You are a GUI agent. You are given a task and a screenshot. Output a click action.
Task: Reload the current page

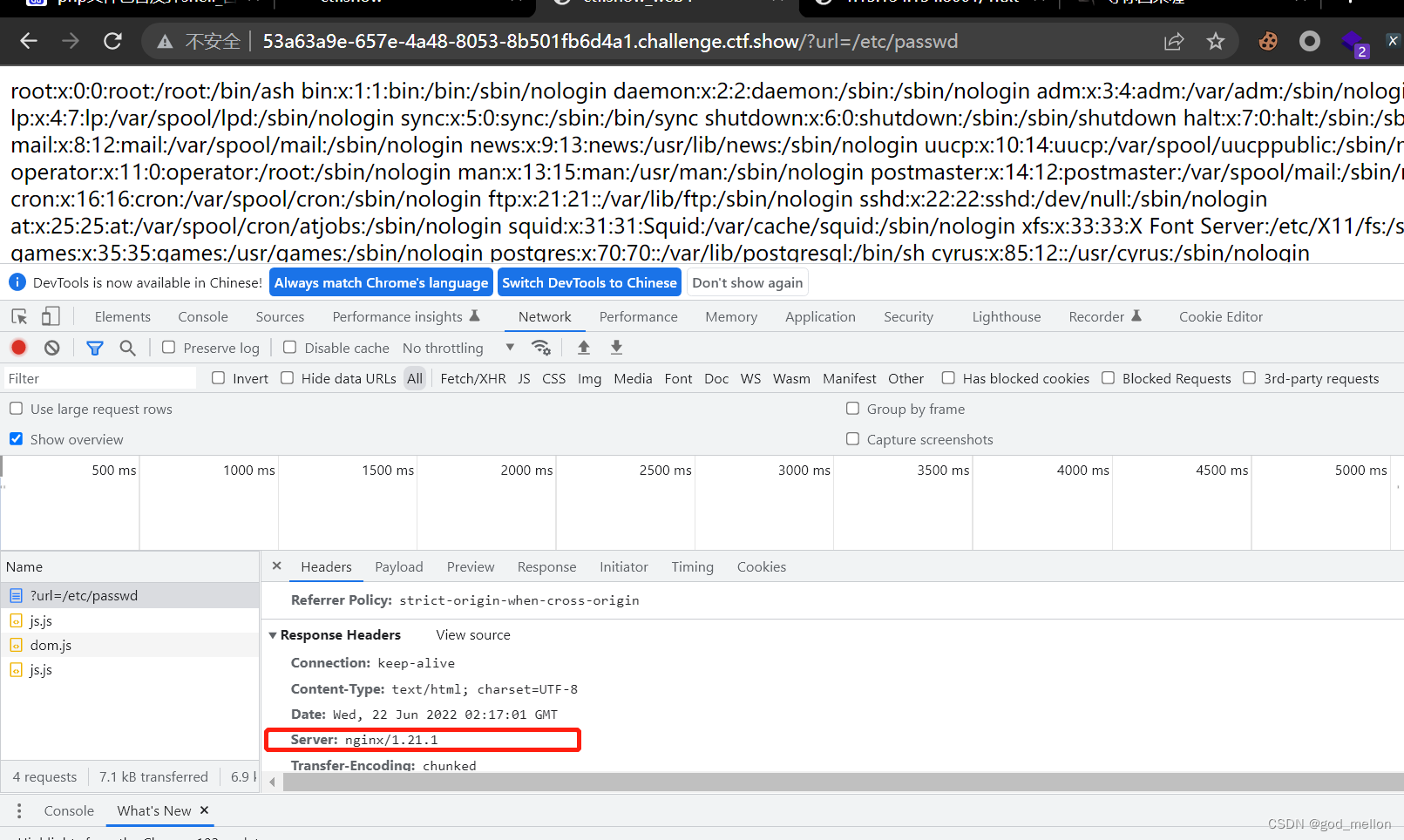coord(112,41)
